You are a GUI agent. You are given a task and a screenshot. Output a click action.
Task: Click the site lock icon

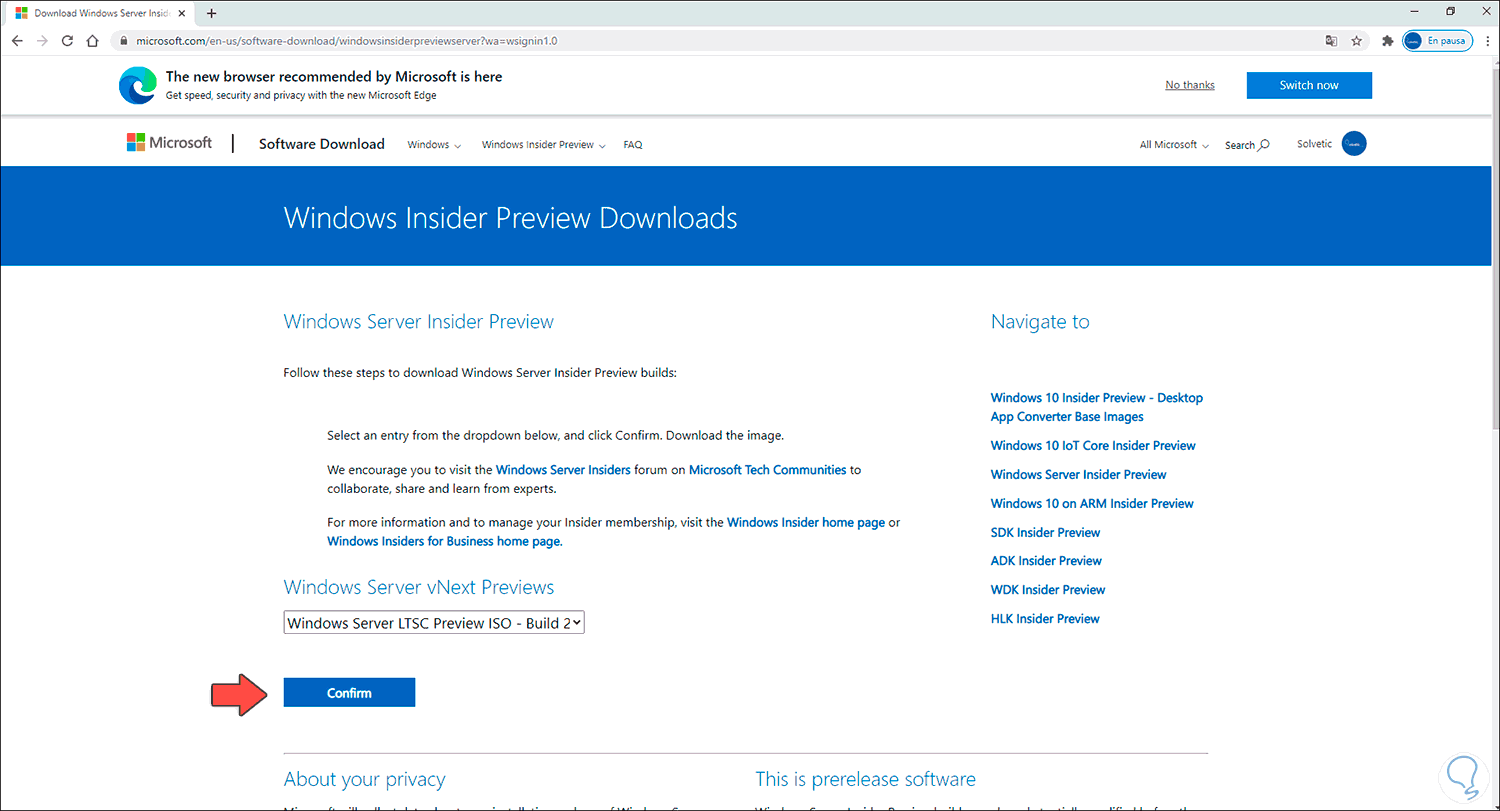coord(124,41)
